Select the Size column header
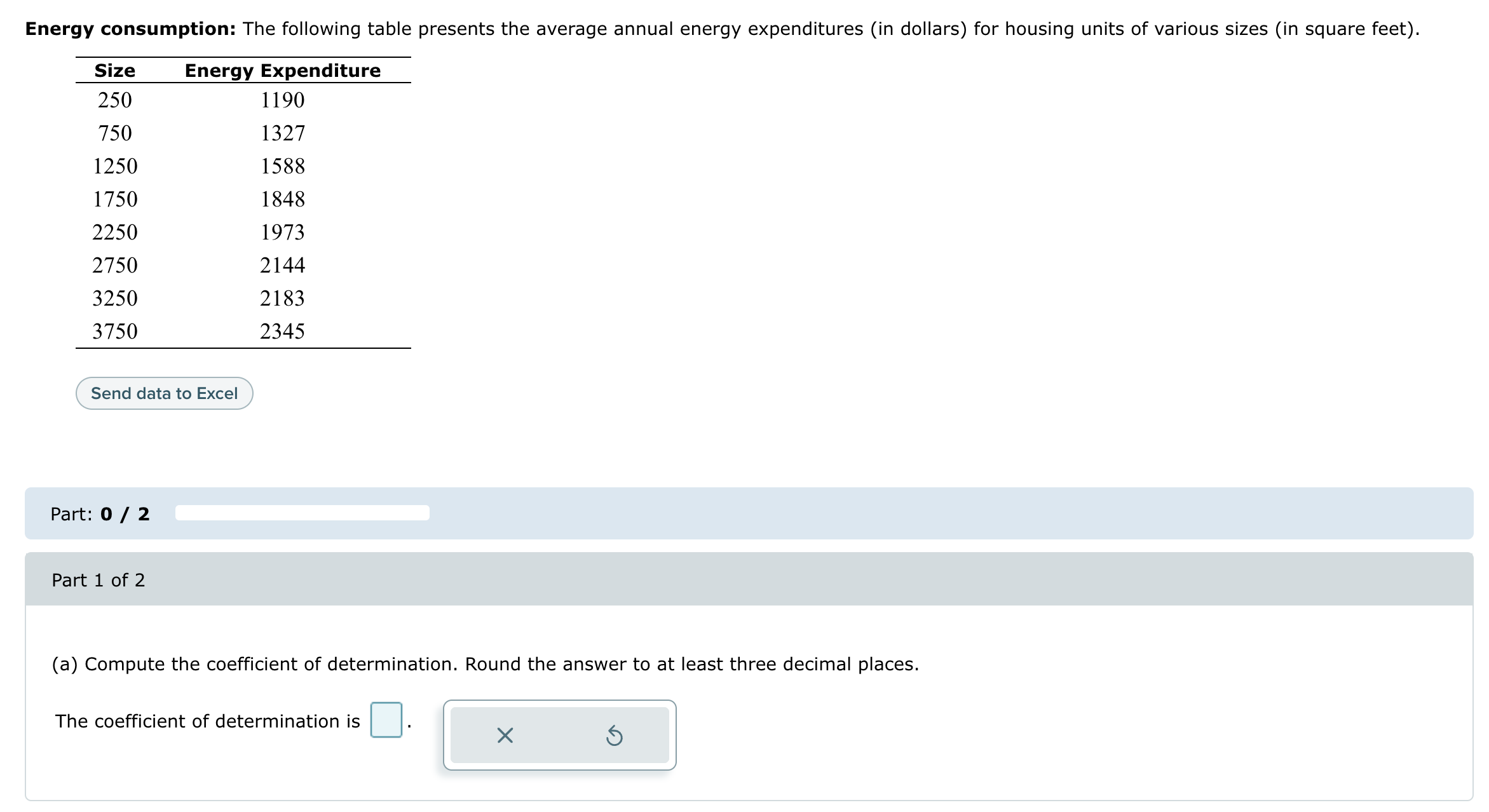Screen dimensions: 1489x812 pos(114,70)
